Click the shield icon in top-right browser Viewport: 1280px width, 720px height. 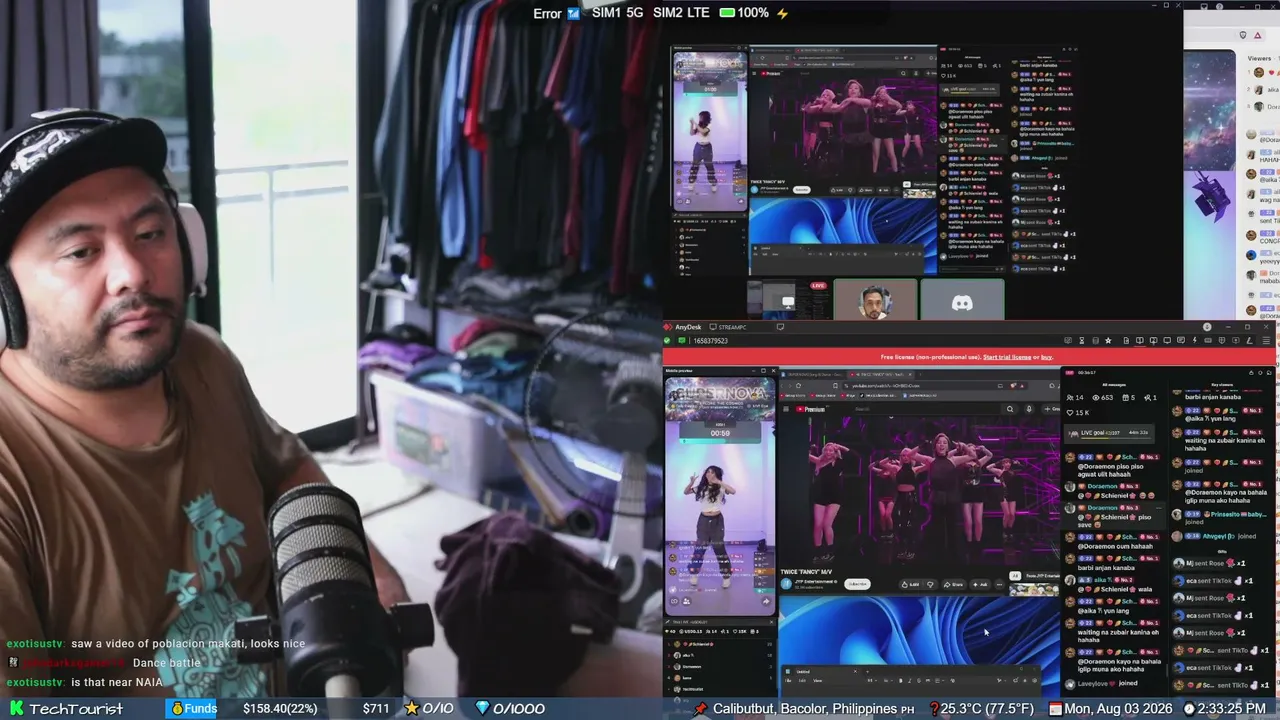pyautogui.click(x=1243, y=35)
